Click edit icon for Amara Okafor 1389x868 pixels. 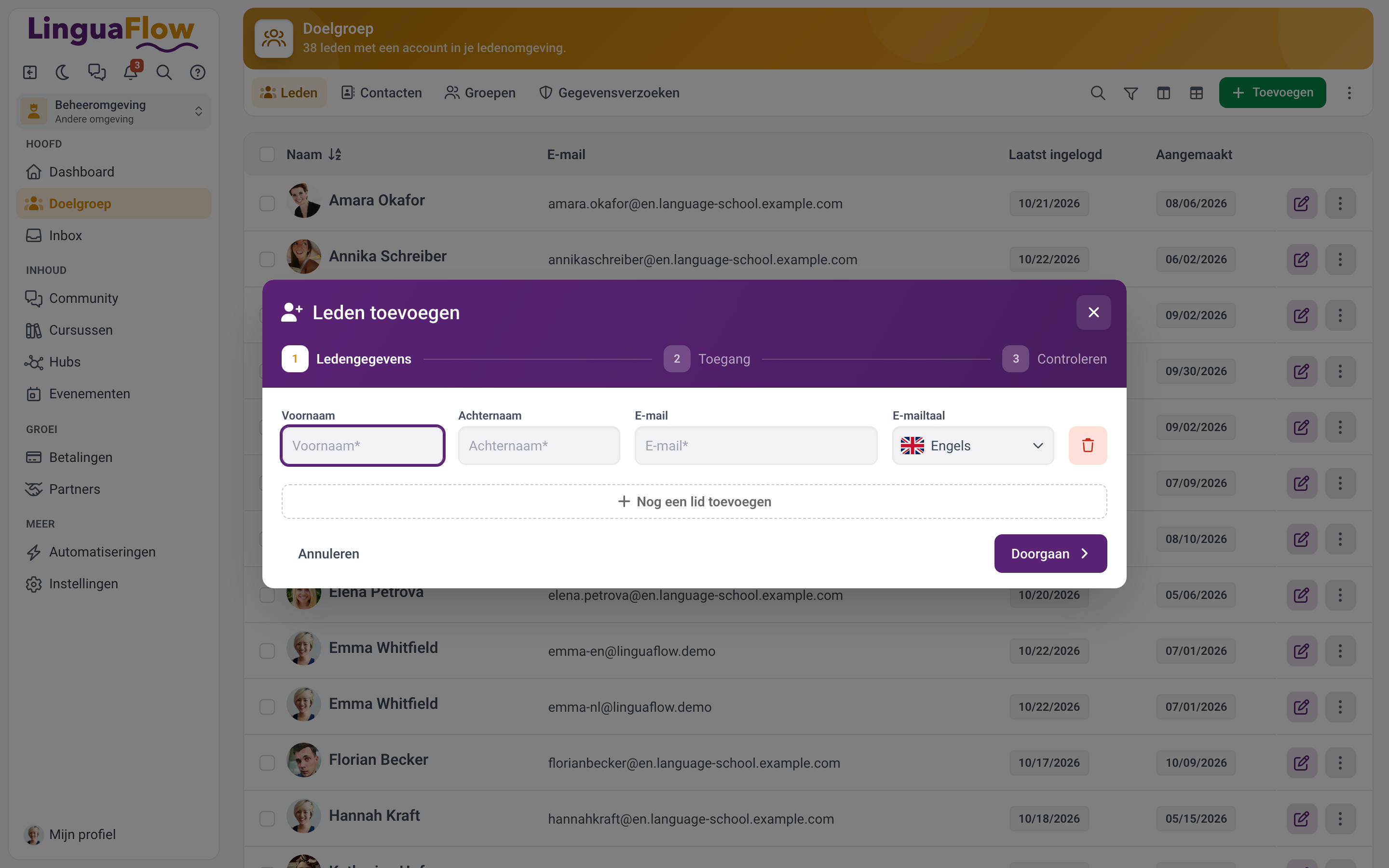(1301, 204)
